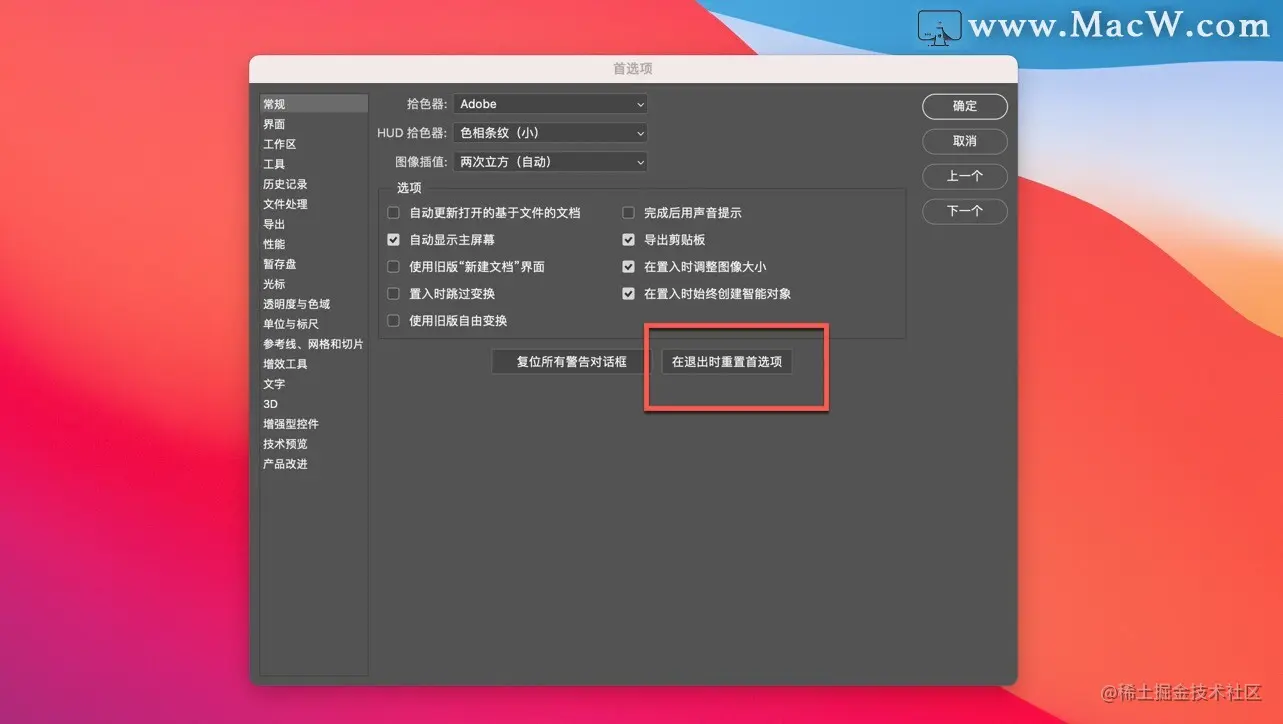The height and width of the screenshot is (724, 1283).
Task: Select 参考线、网格和切片 category
Action: pyautogui.click(x=314, y=344)
